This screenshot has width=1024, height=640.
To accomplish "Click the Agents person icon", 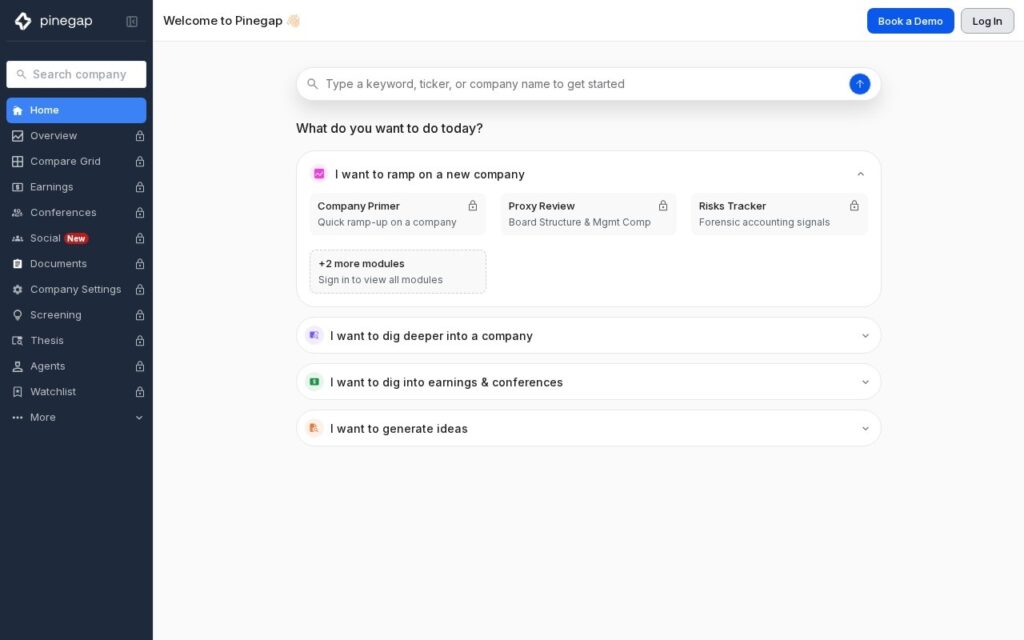I will tap(18, 366).
